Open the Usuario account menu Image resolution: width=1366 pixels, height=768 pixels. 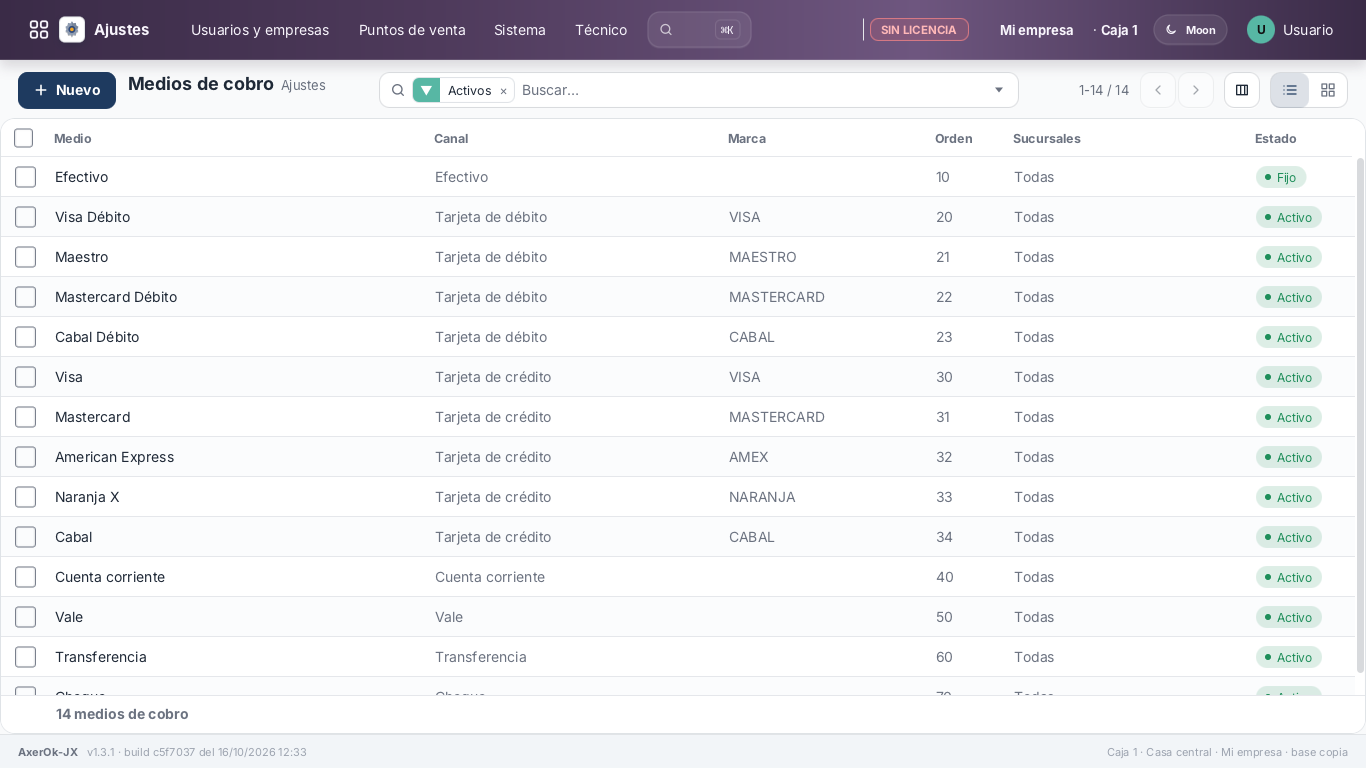pos(1290,30)
